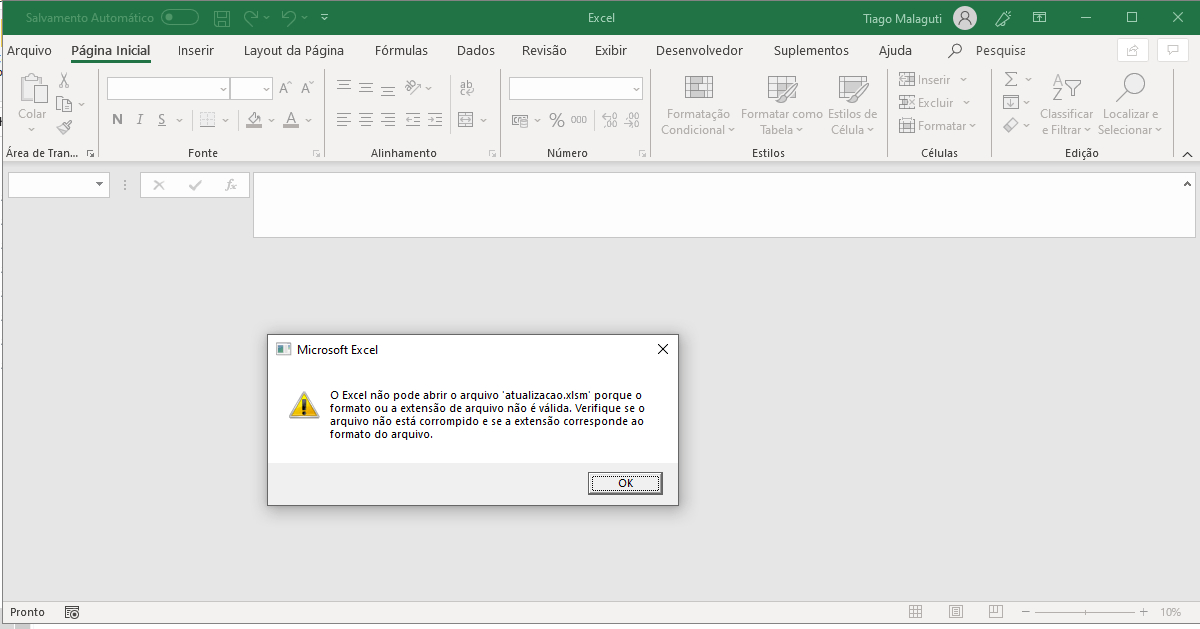Expand the formula bar with the chevron
The height and width of the screenshot is (629, 1200).
1188,184
